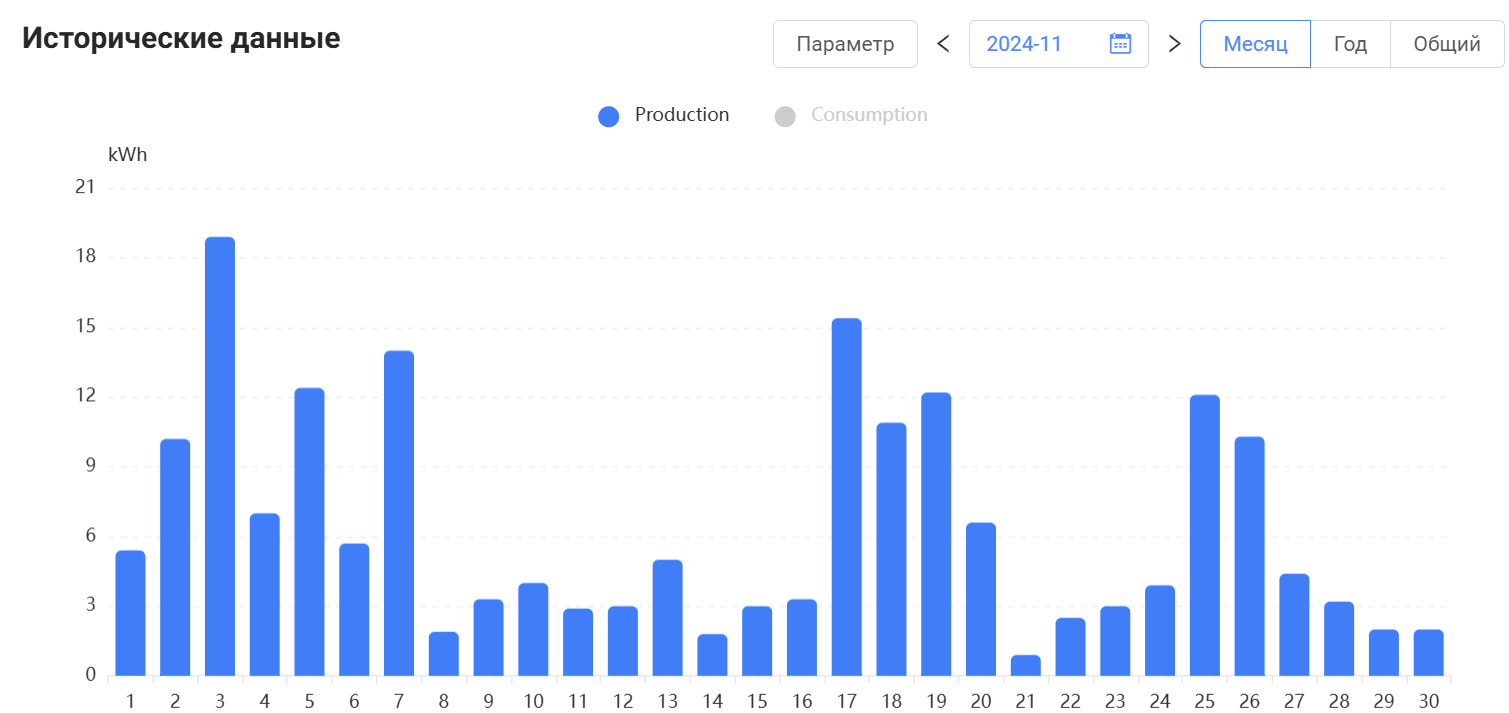Image resolution: width=1509 pixels, height=713 pixels.
Task: Click the bar for day 18
Action: point(891,549)
